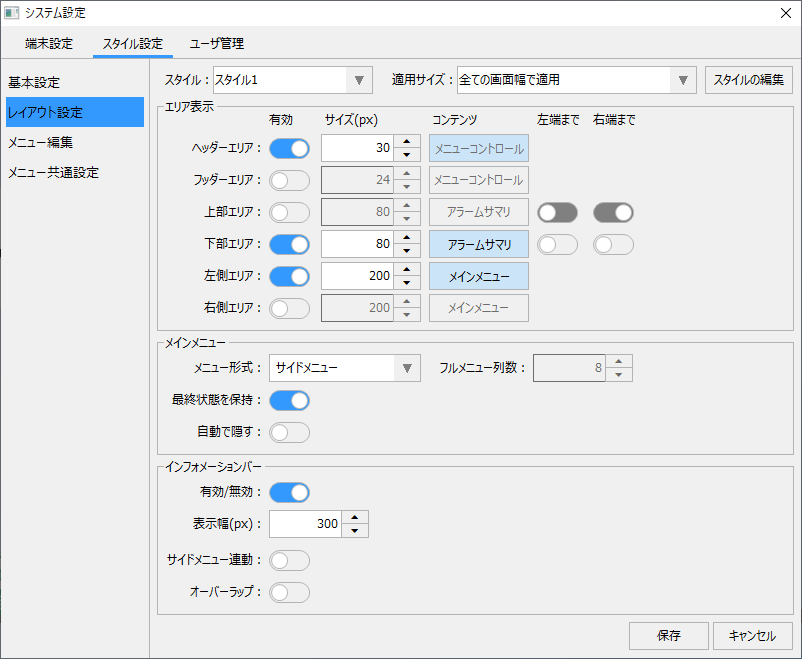Screen dimensions: 802x659
Task: Open the スタイル dropdown list
Action: (358, 80)
